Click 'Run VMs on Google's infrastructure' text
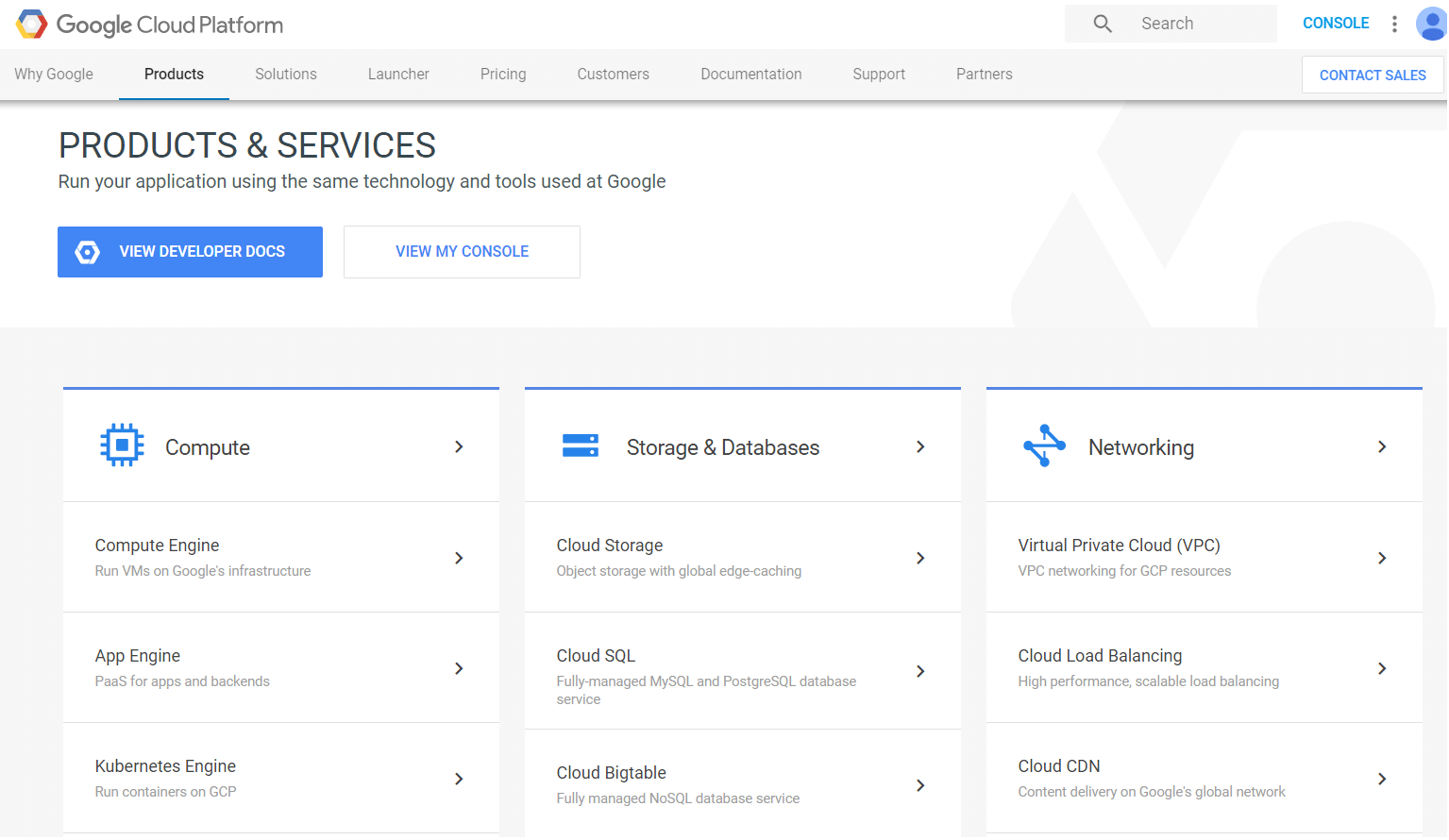1449x840 pixels. click(x=203, y=571)
